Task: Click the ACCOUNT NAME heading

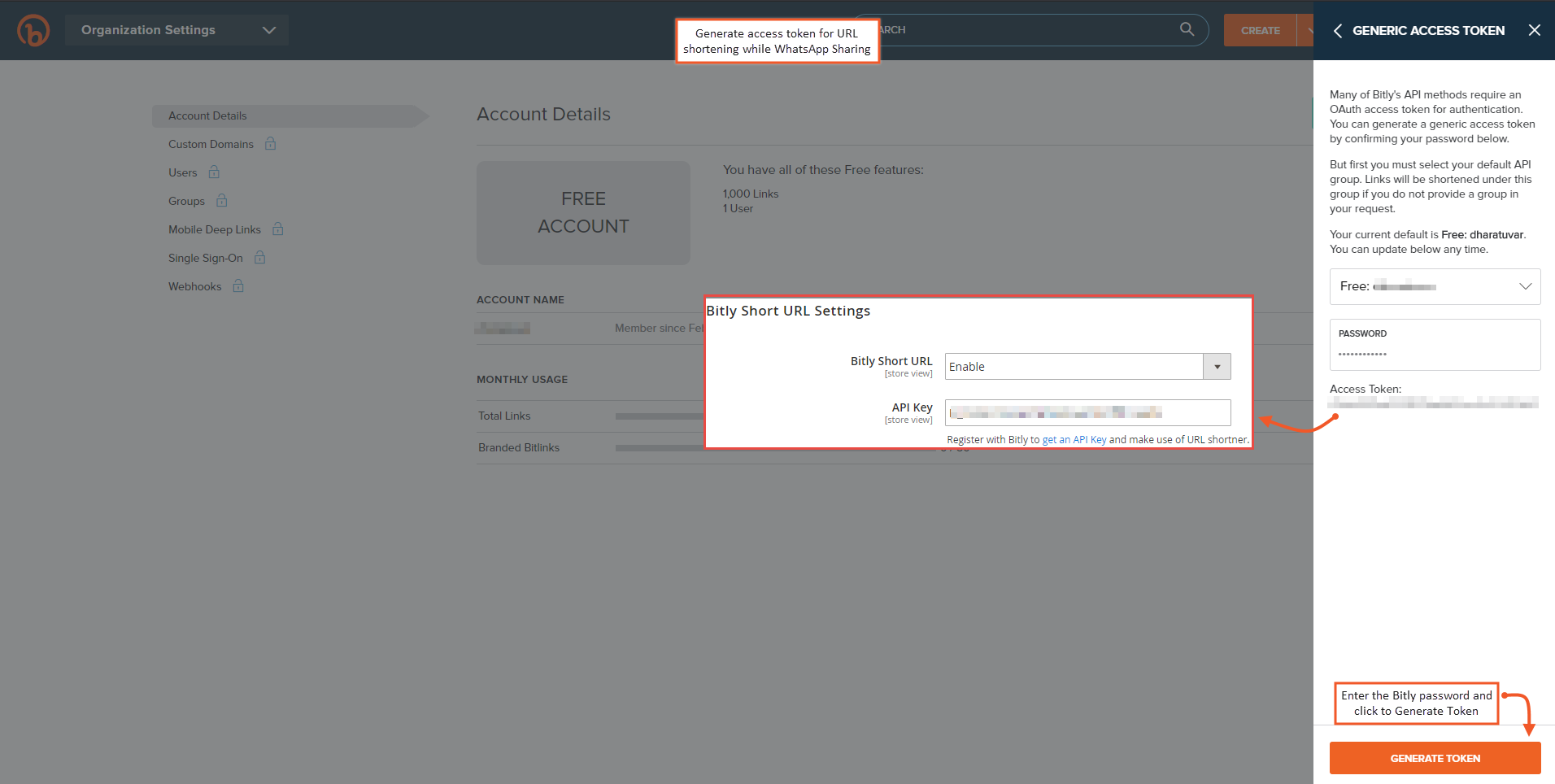Action: [x=521, y=300]
